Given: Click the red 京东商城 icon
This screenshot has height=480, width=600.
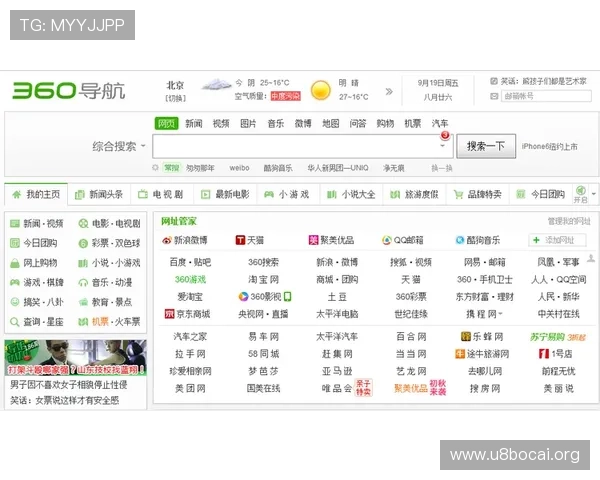Looking at the screenshot, I should 169,314.
